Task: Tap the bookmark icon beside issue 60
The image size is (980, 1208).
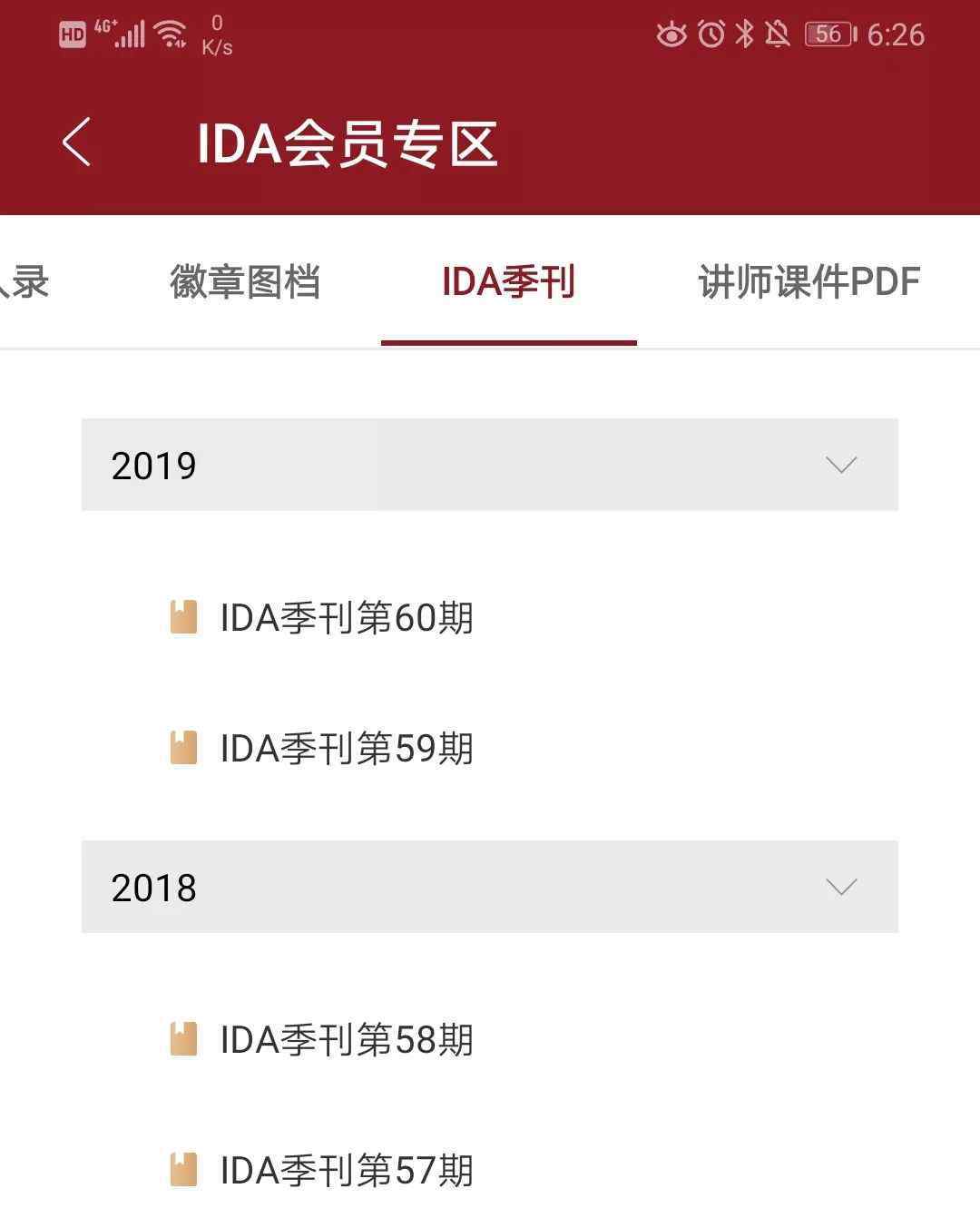Action: 184,617
